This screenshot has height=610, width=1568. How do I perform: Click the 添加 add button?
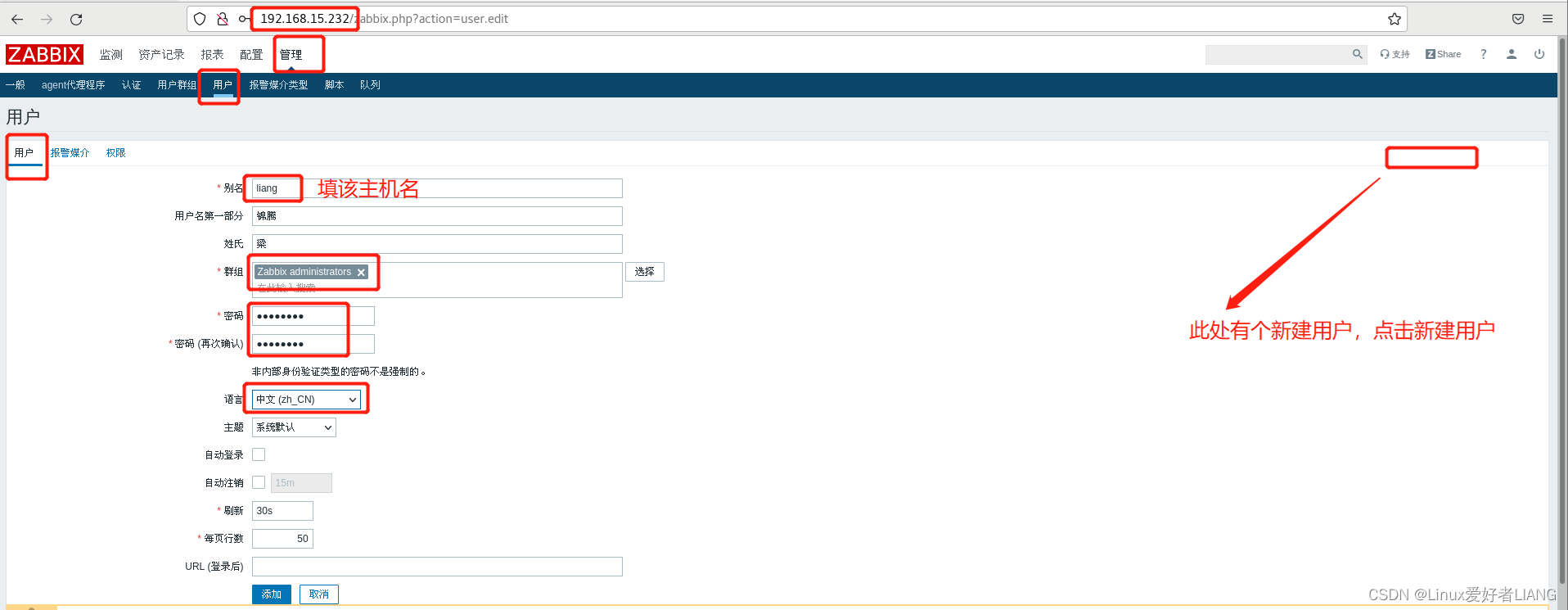tap(272, 594)
